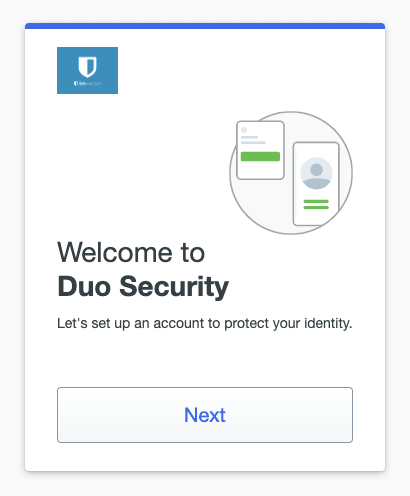Click the small bitwarden wordmark under shield

[x=88, y=83]
